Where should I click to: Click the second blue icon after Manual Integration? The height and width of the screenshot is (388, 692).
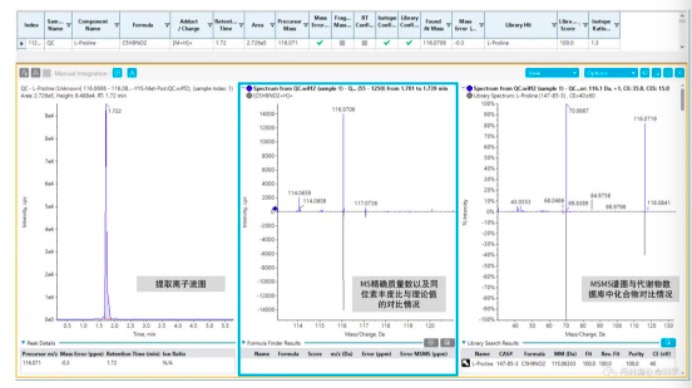coord(132,73)
